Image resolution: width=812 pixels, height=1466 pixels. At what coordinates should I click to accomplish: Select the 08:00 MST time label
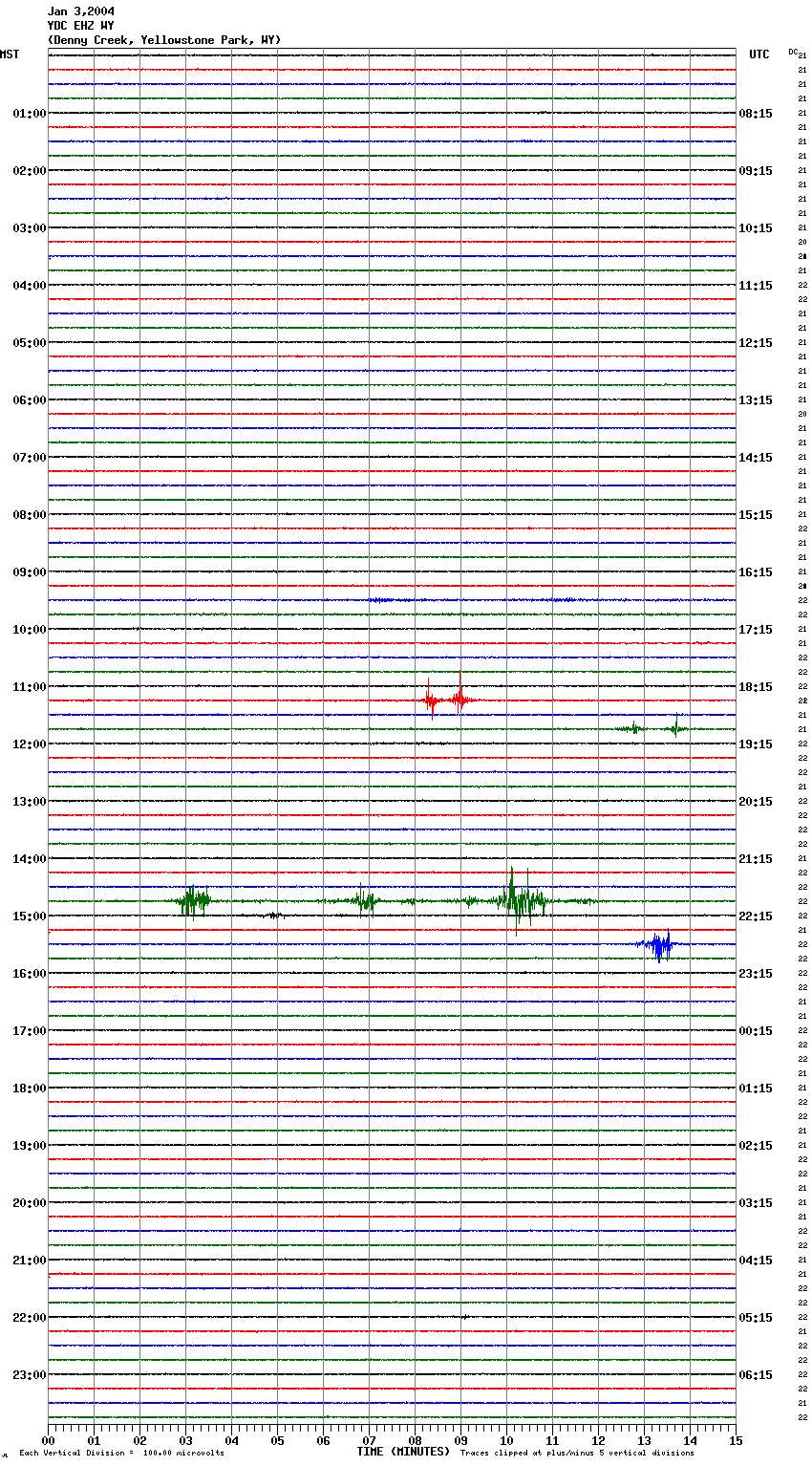(x=29, y=515)
